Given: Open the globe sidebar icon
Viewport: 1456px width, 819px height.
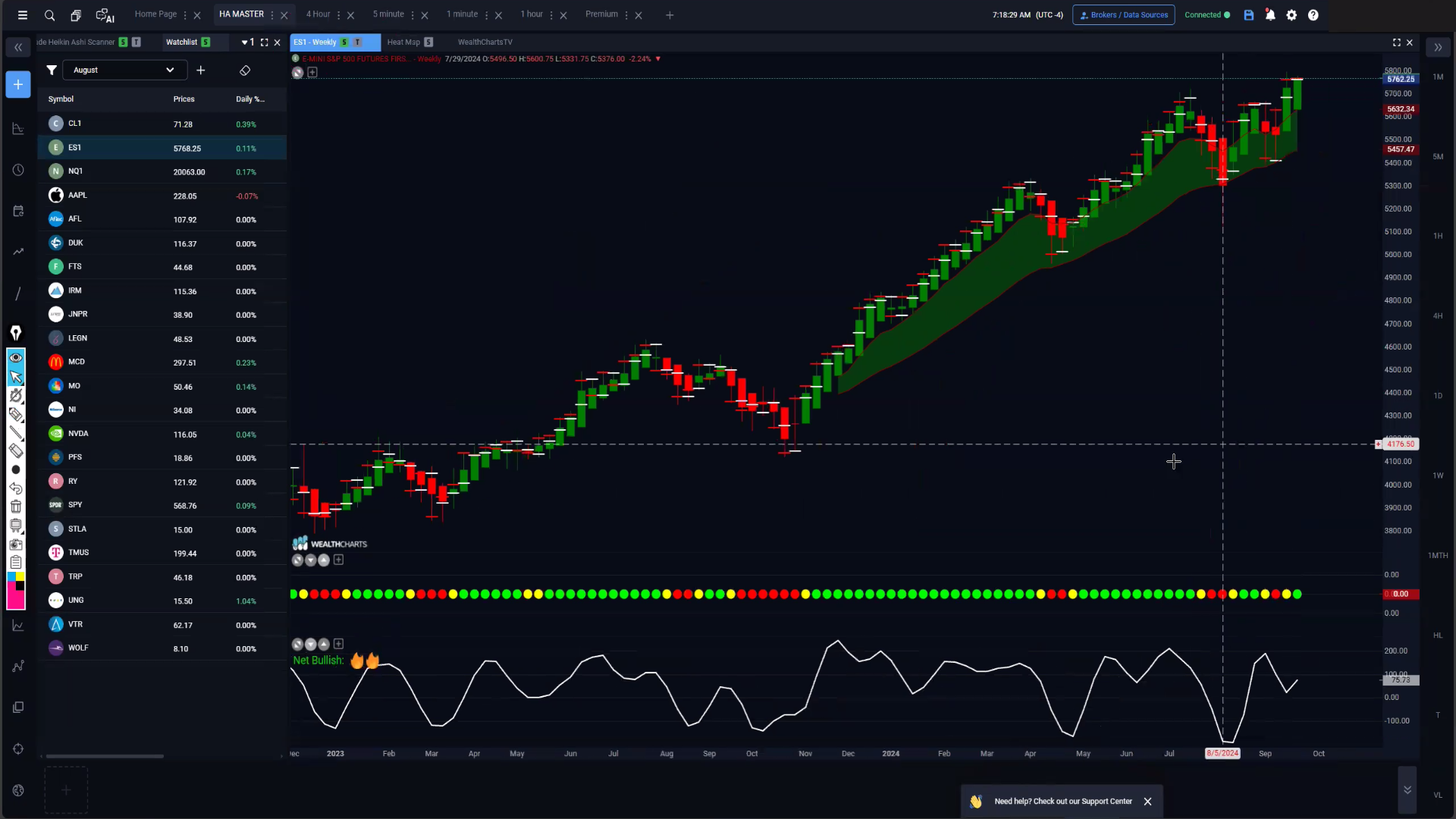Looking at the screenshot, I should [18, 790].
